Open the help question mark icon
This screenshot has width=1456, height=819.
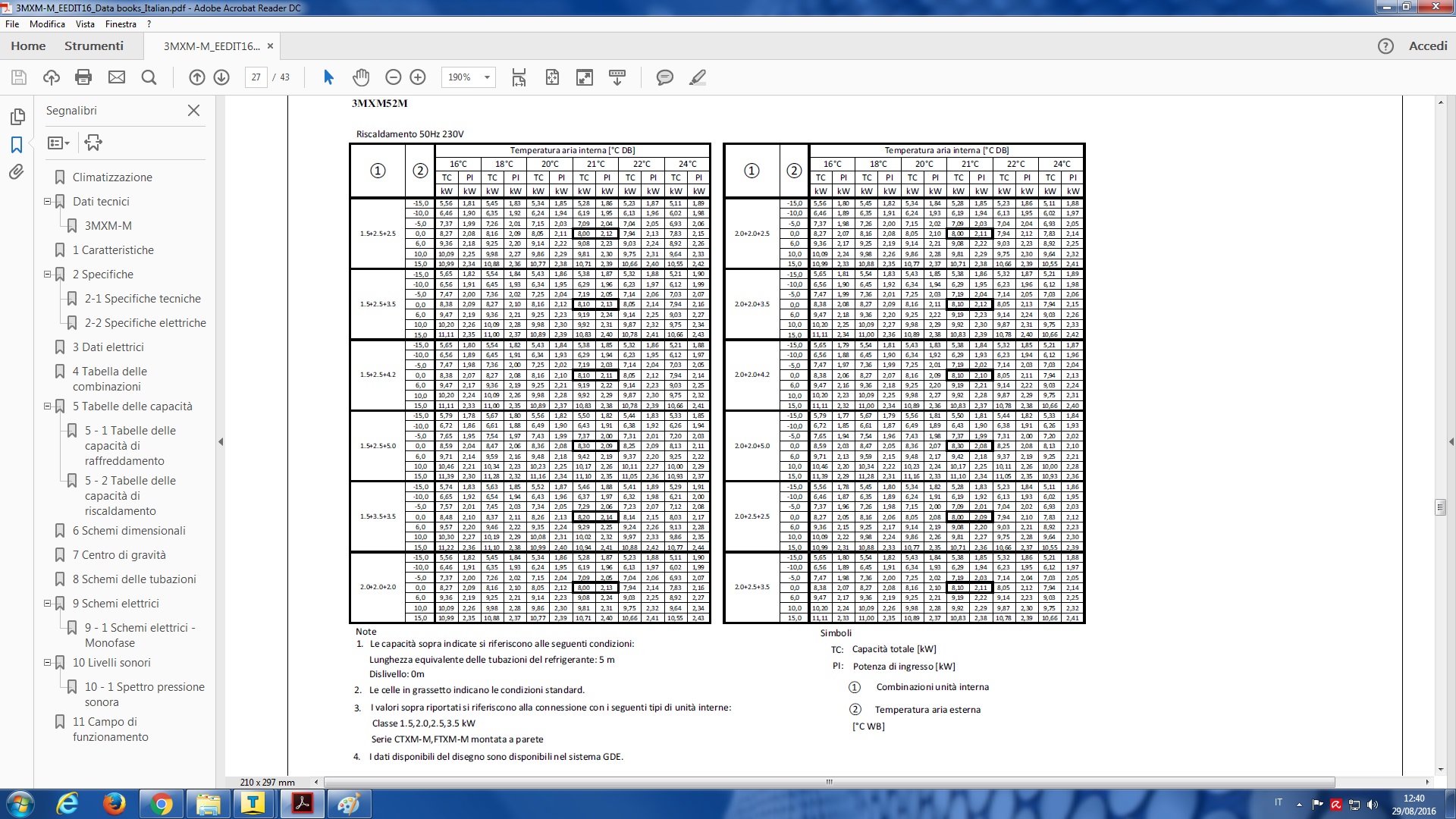[x=1385, y=46]
